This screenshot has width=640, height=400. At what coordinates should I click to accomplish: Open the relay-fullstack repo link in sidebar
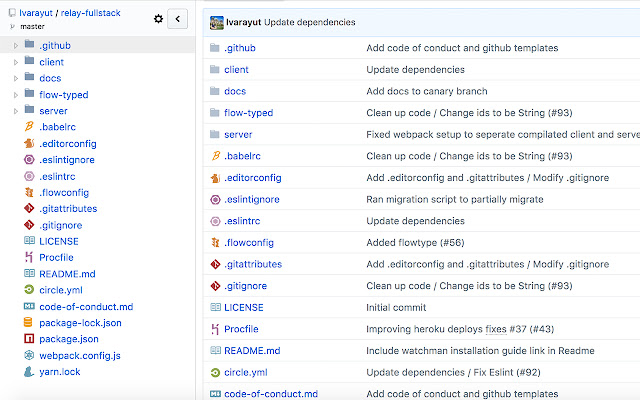point(91,13)
